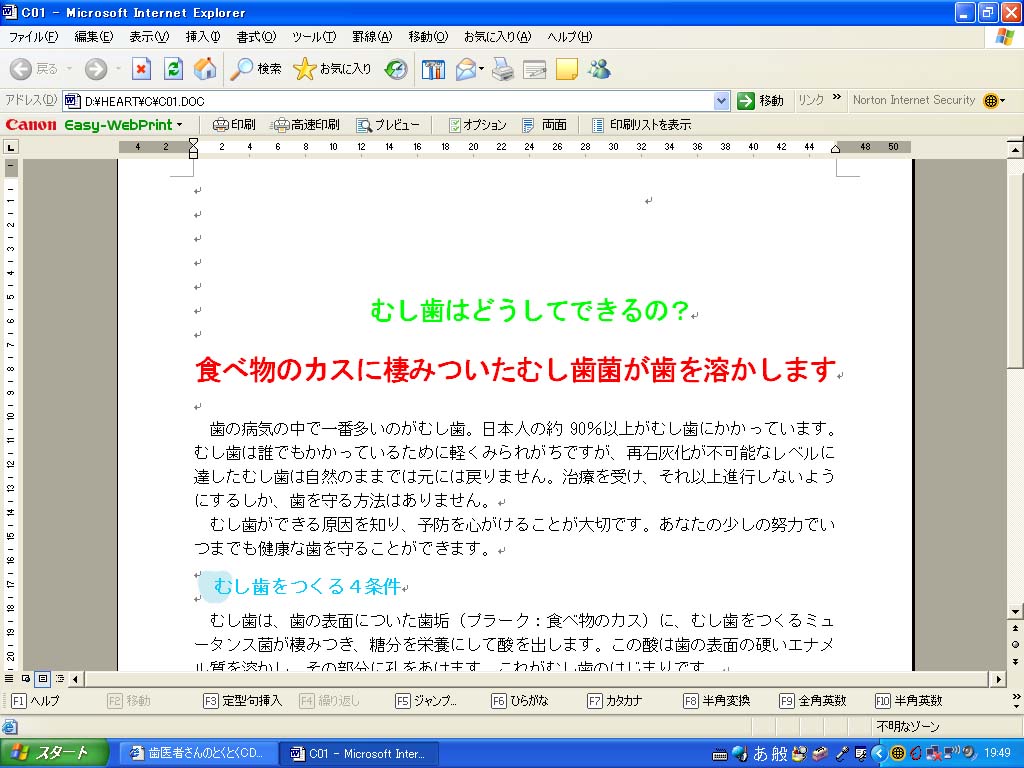Click the printer icon in IE toolbar
Viewport: 1024px width, 768px height.
pos(502,69)
